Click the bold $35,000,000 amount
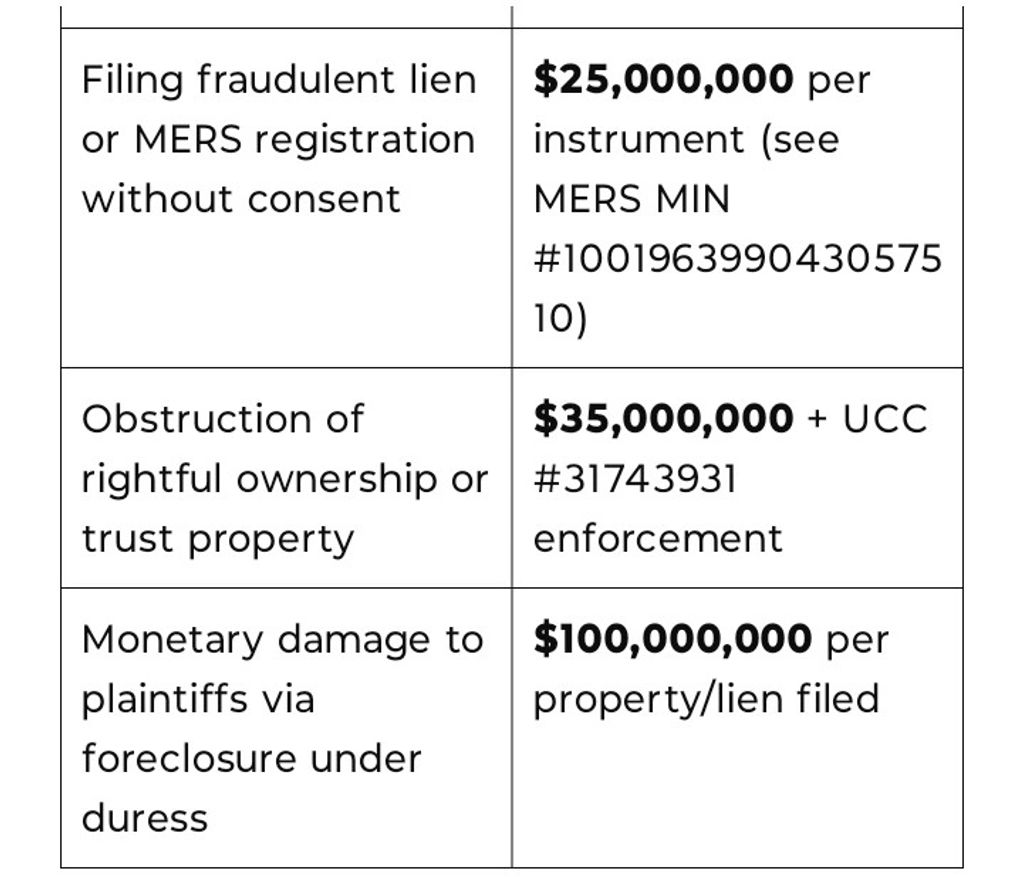The width and height of the screenshot is (1023, 878). (664, 419)
